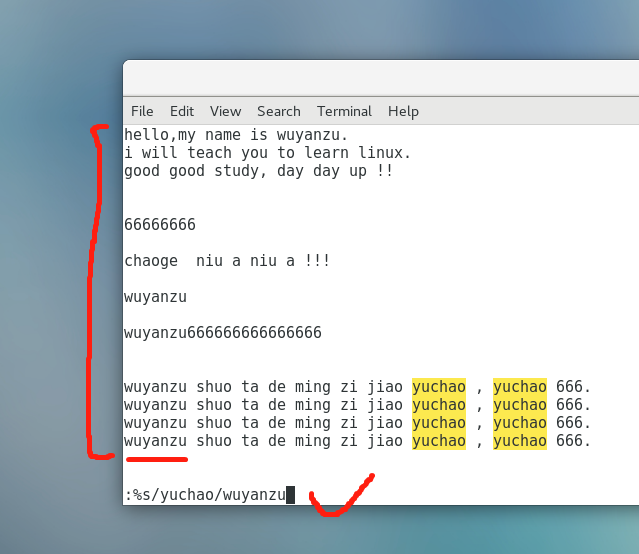The image size is (639, 554).
Task: Select the "chaoge niu a niu a !!!" line
Action: pos(227,261)
